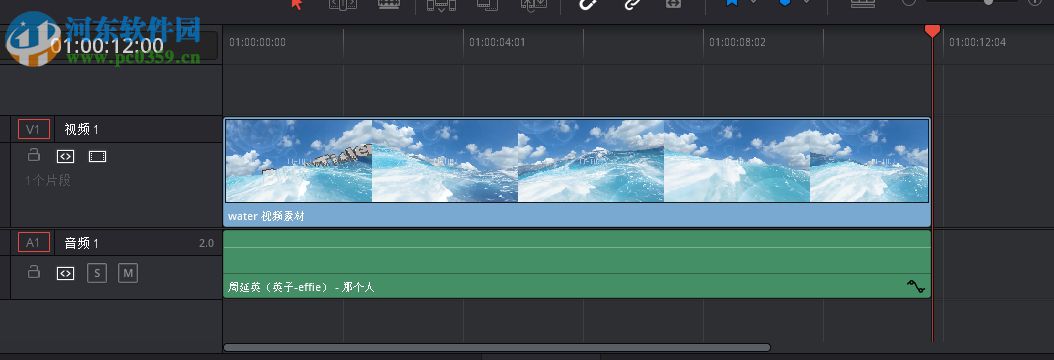
Task: Click the V1 destination control button
Action: (x=34, y=129)
